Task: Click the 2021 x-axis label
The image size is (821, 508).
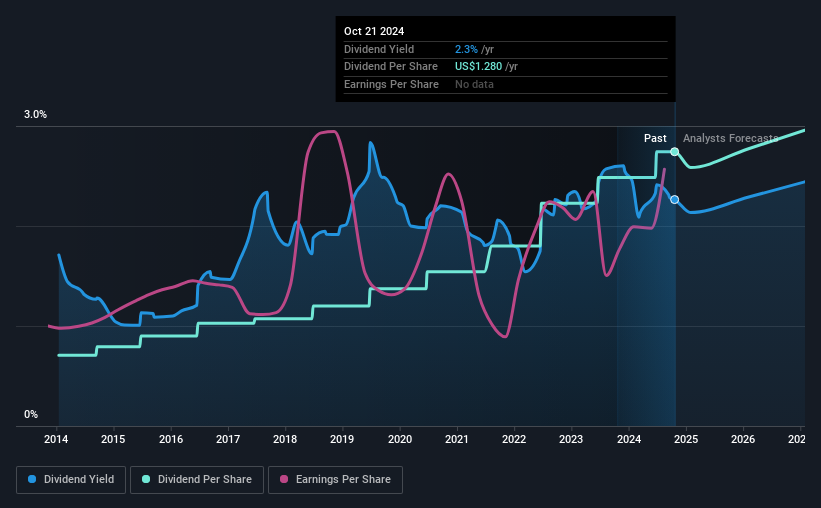Action: pos(457,439)
